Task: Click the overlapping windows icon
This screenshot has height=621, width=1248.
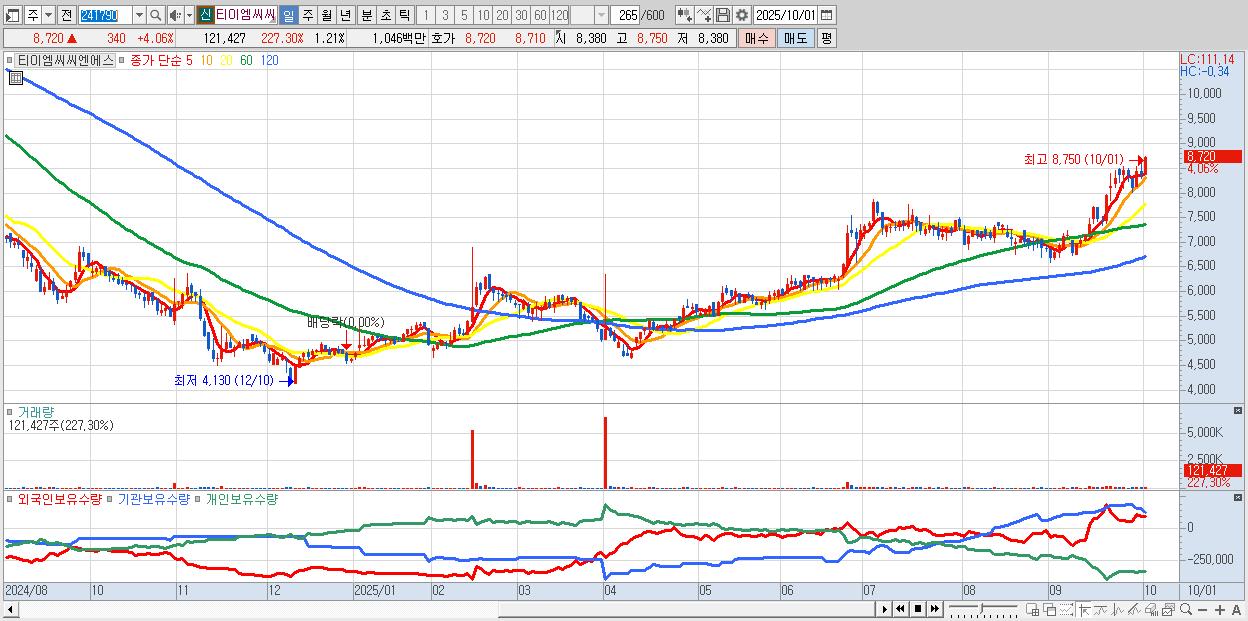Action: [x=1050, y=609]
